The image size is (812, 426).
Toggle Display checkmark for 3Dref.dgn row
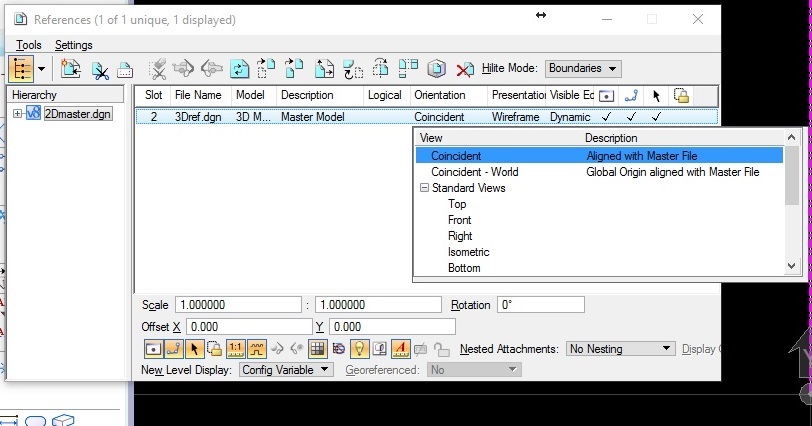(x=606, y=117)
